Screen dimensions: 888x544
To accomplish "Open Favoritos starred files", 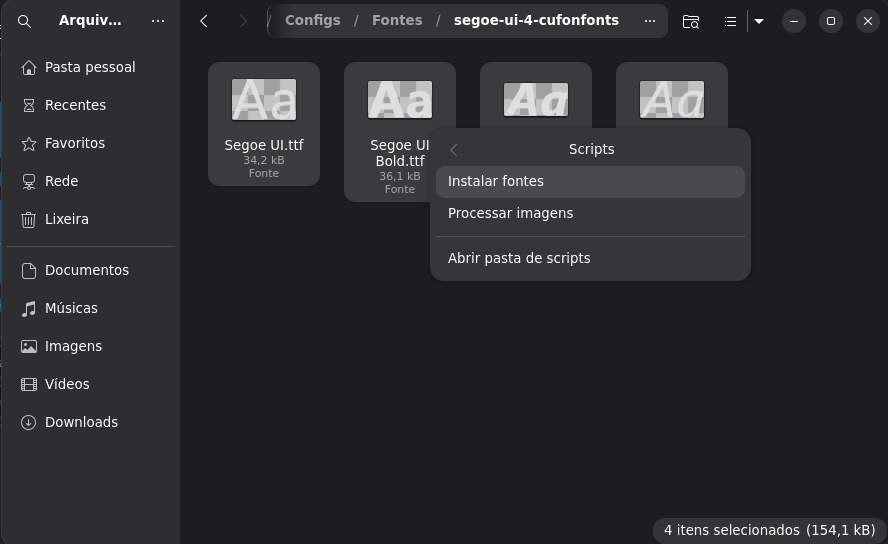I will coord(74,143).
